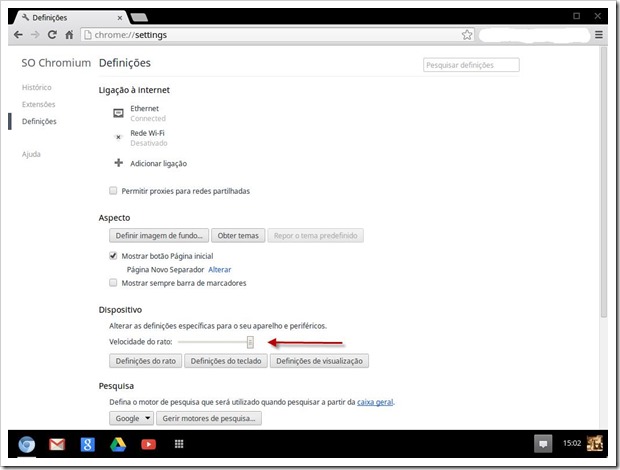Open a new tab
This screenshot has width=620, height=470.
click(139, 17)
